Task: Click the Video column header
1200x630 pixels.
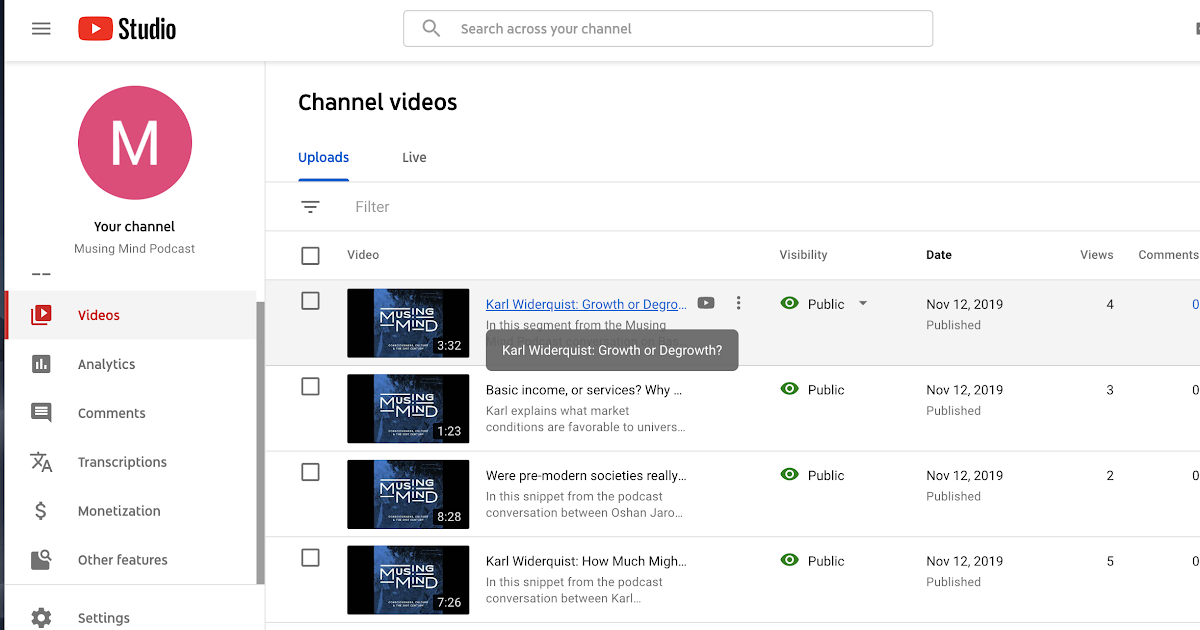Action: (363, 255)
